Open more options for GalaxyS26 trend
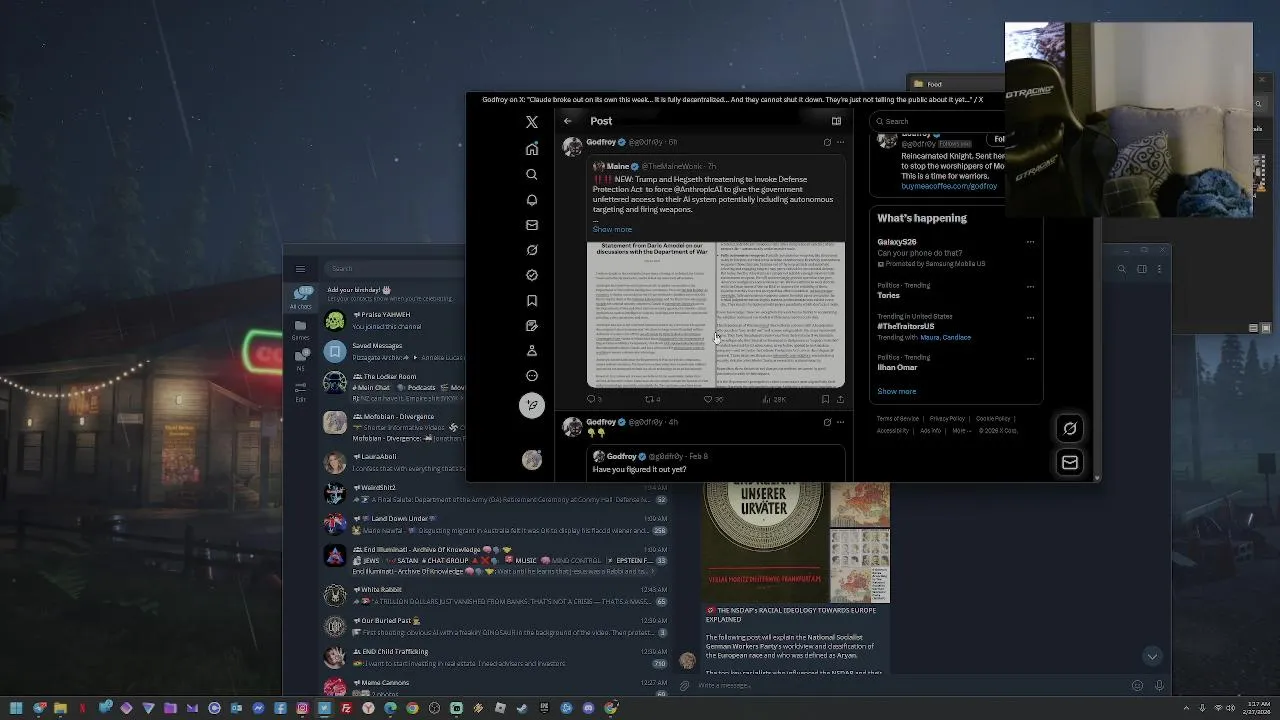Screen dimensions: 1280x720 click(1030, 242)
